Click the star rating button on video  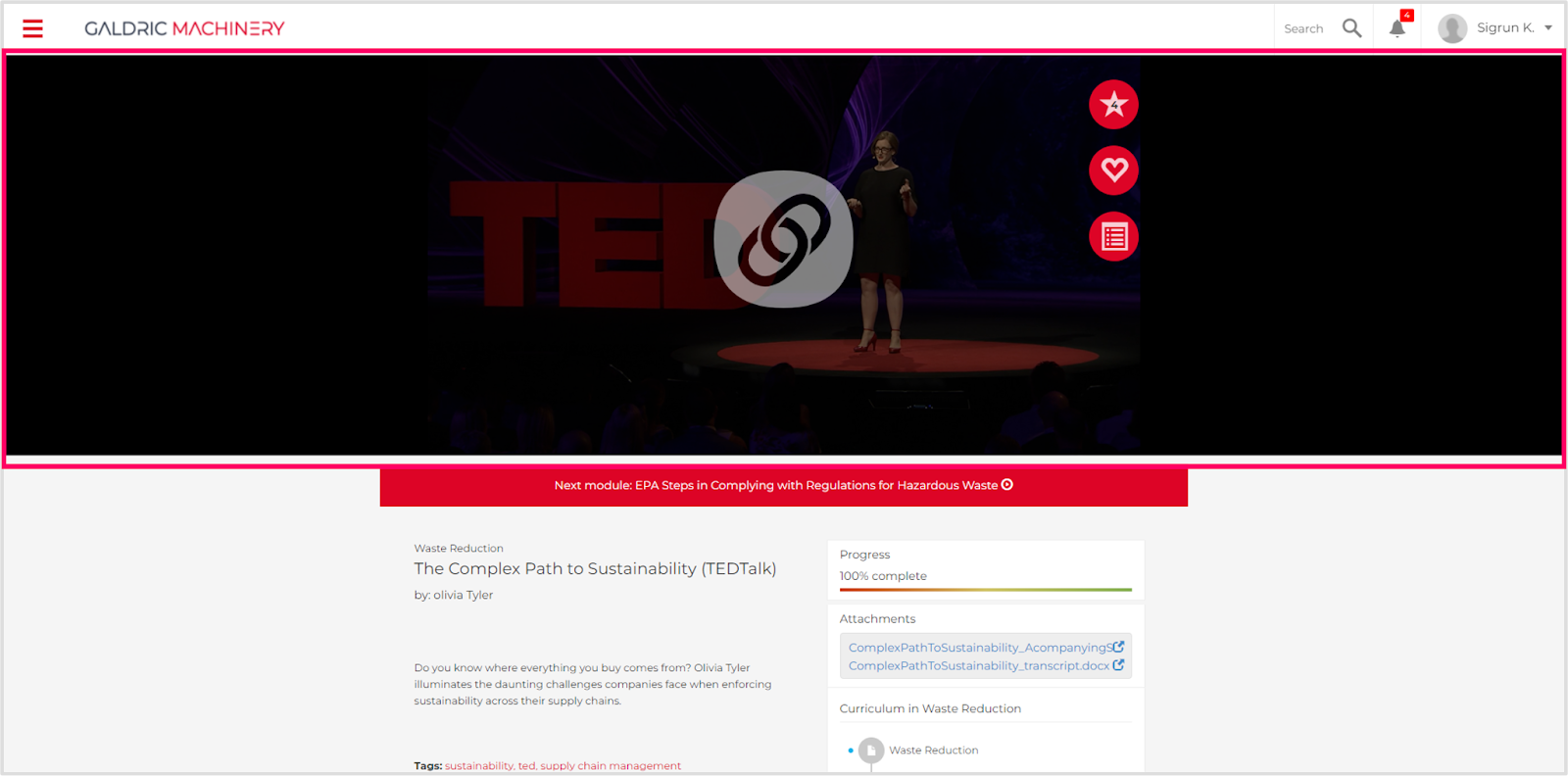pyautogui.click(x=1113, y=104)
